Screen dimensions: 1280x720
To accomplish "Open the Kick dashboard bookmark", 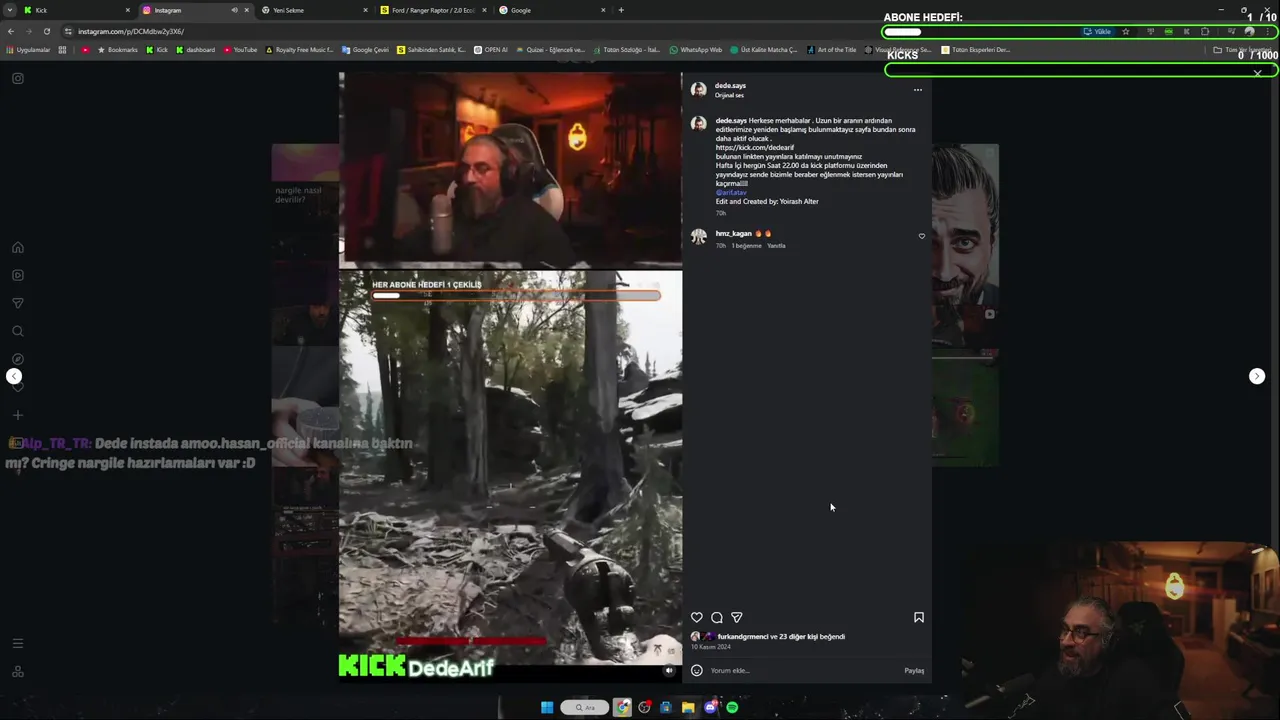I will [195, 50].
